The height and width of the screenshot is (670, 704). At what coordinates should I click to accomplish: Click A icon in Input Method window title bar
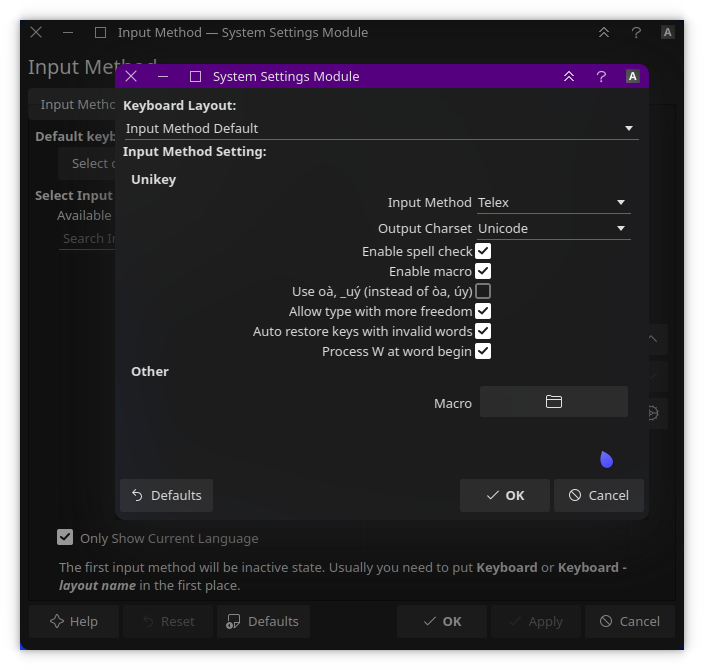pyautogui.click(x=668, y=33)
